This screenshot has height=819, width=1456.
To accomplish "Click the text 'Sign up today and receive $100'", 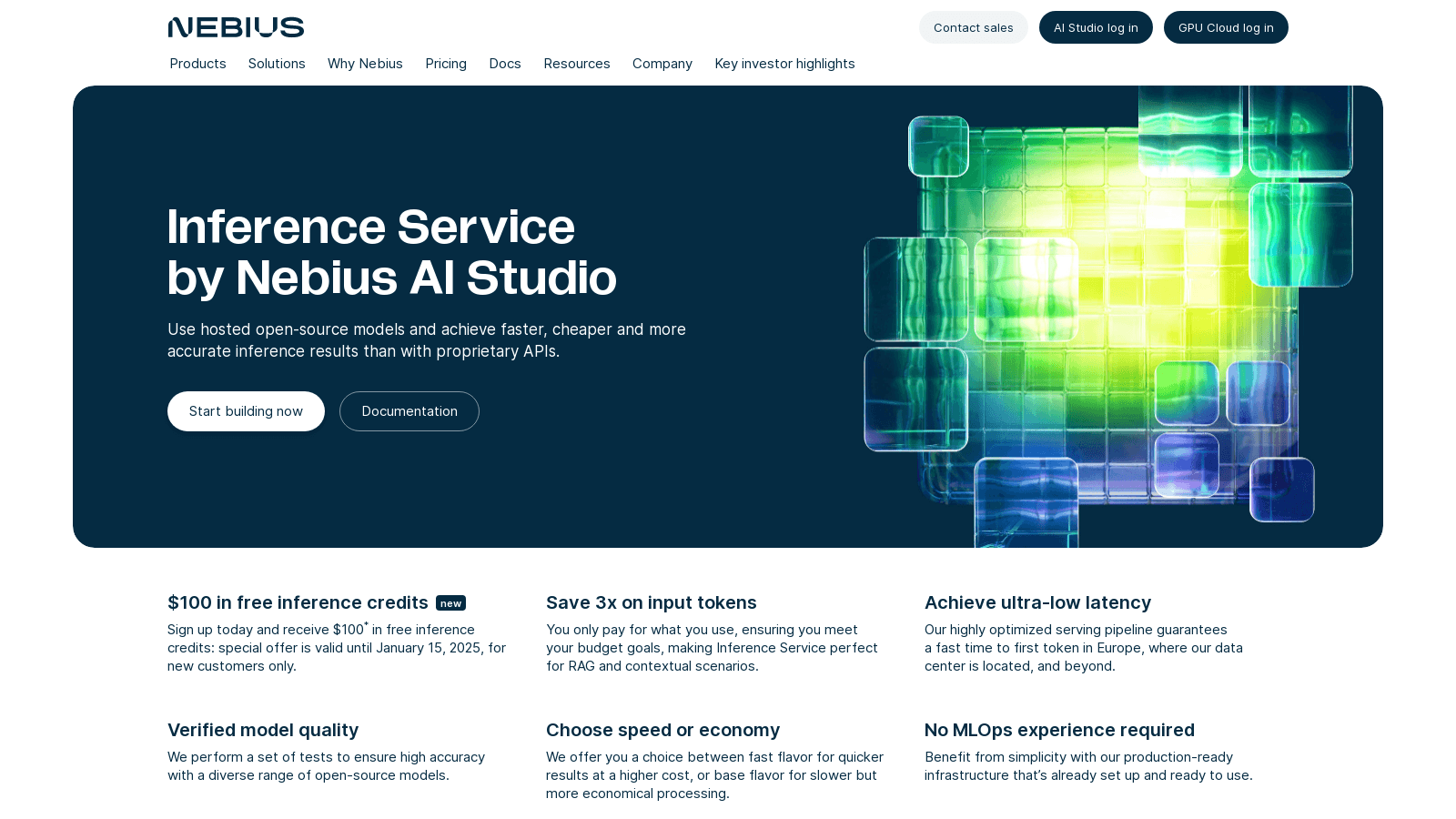I will [x=266, y=630].
